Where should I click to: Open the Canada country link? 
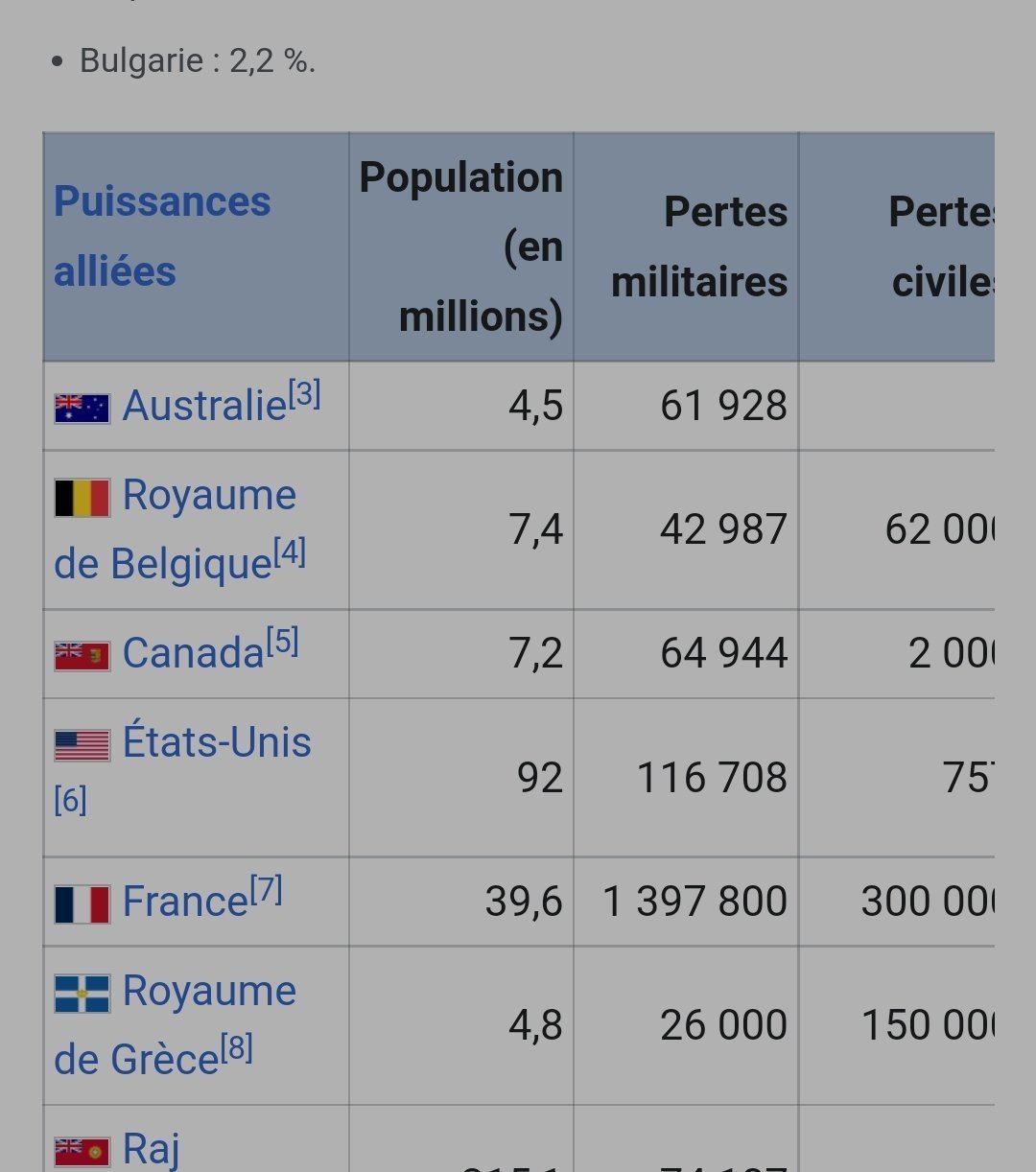click(193, 654)
